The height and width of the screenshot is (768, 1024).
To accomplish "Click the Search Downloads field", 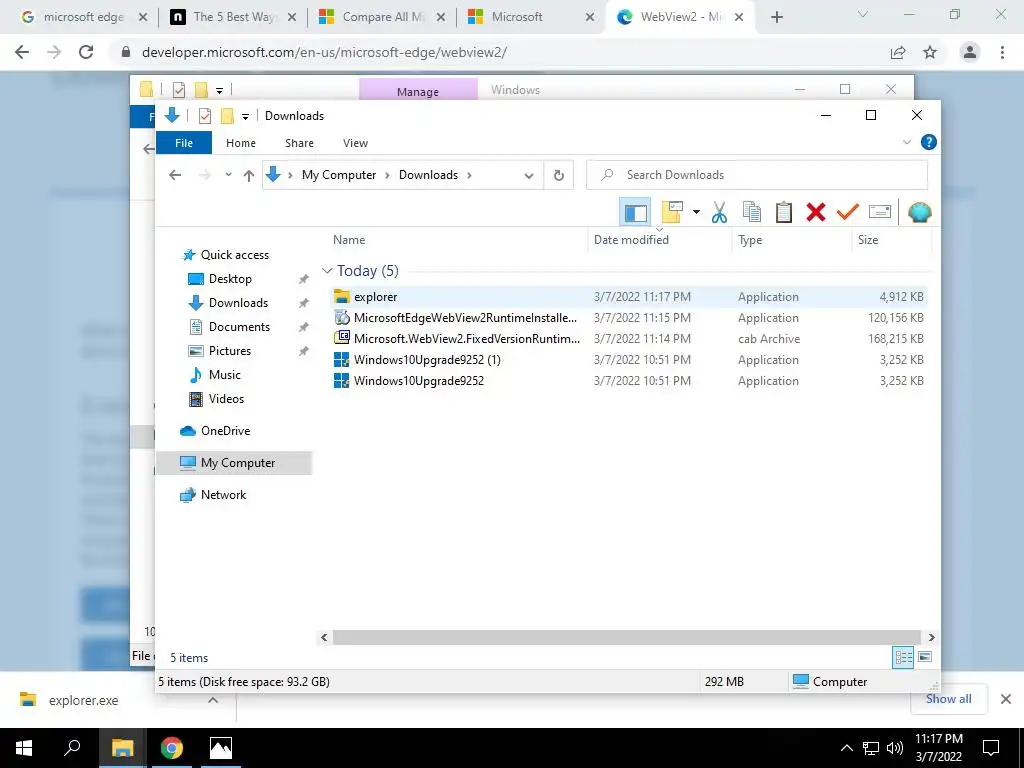I will [757, 175].
